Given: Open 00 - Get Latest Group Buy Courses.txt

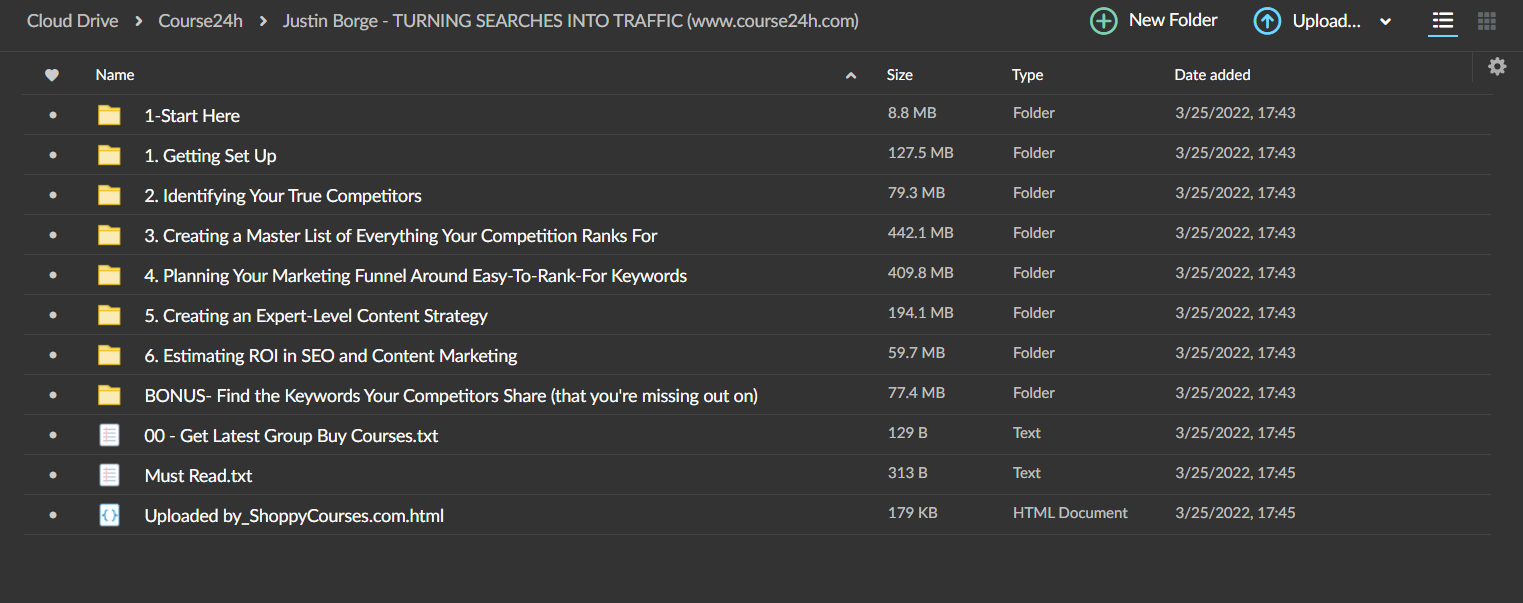Looking at the screenshot, I should tap(291, 436).
